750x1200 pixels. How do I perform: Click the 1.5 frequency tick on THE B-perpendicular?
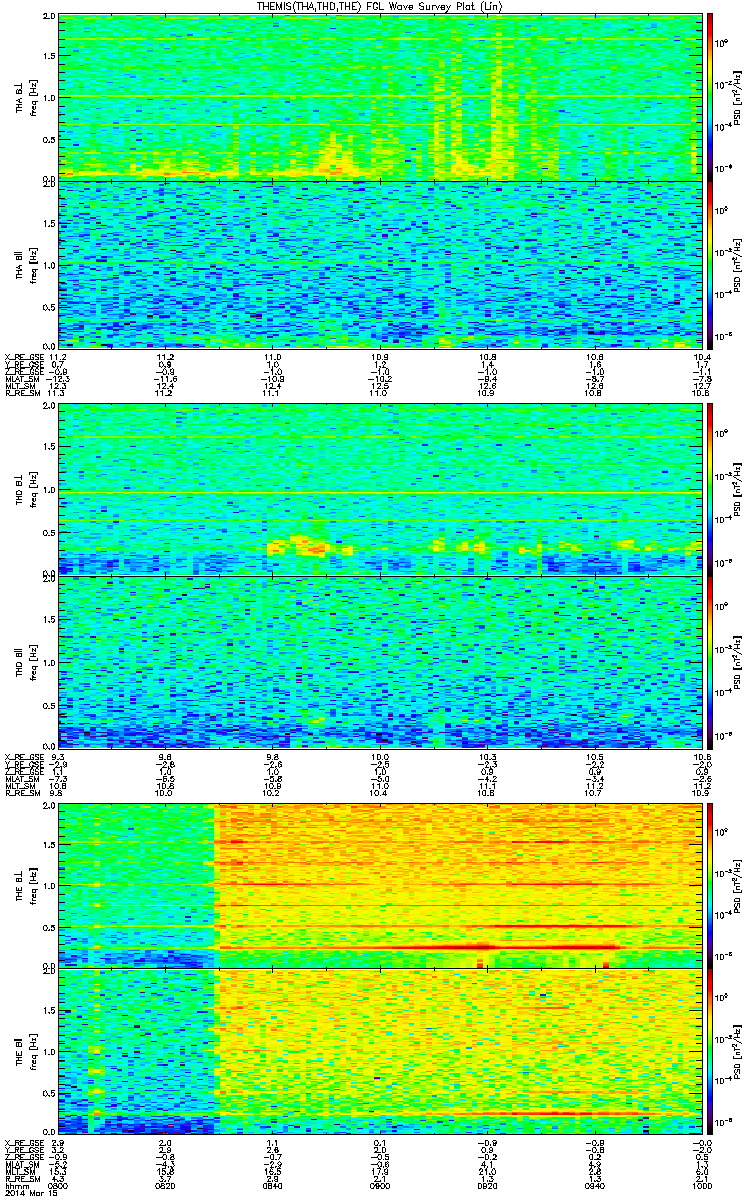point(49,844)
